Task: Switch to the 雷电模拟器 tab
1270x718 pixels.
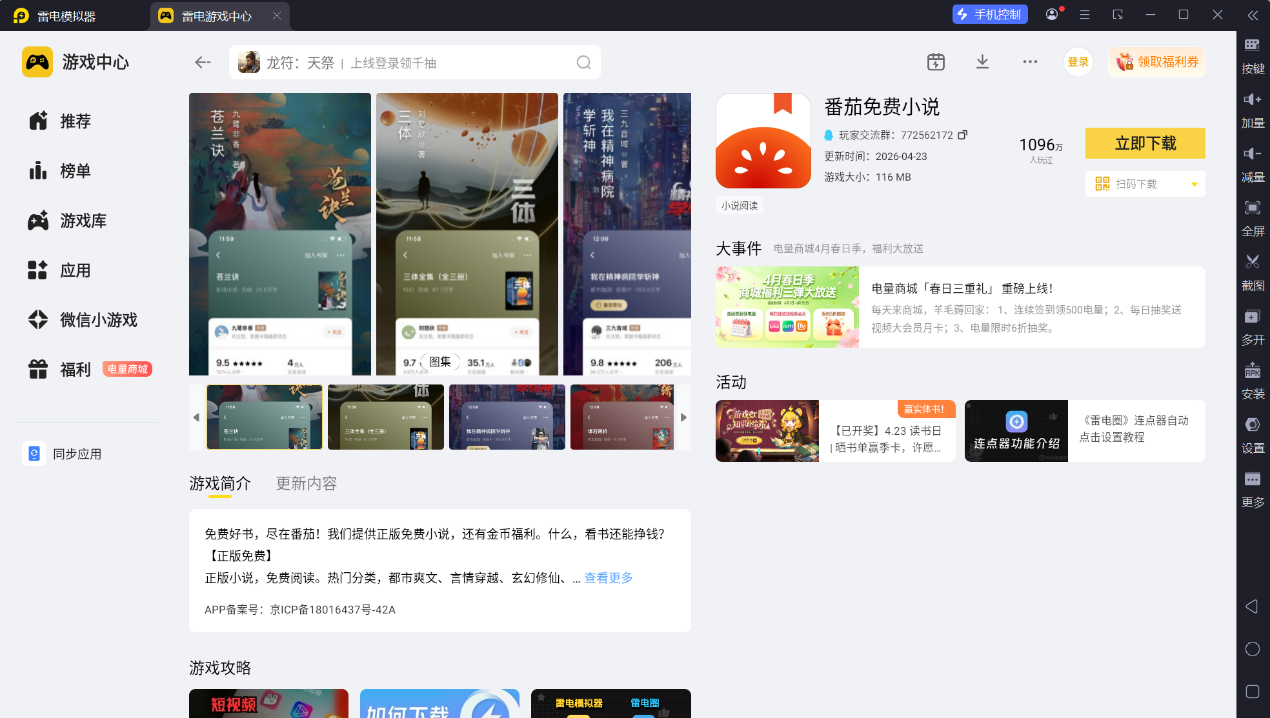Action: (56, 16)
